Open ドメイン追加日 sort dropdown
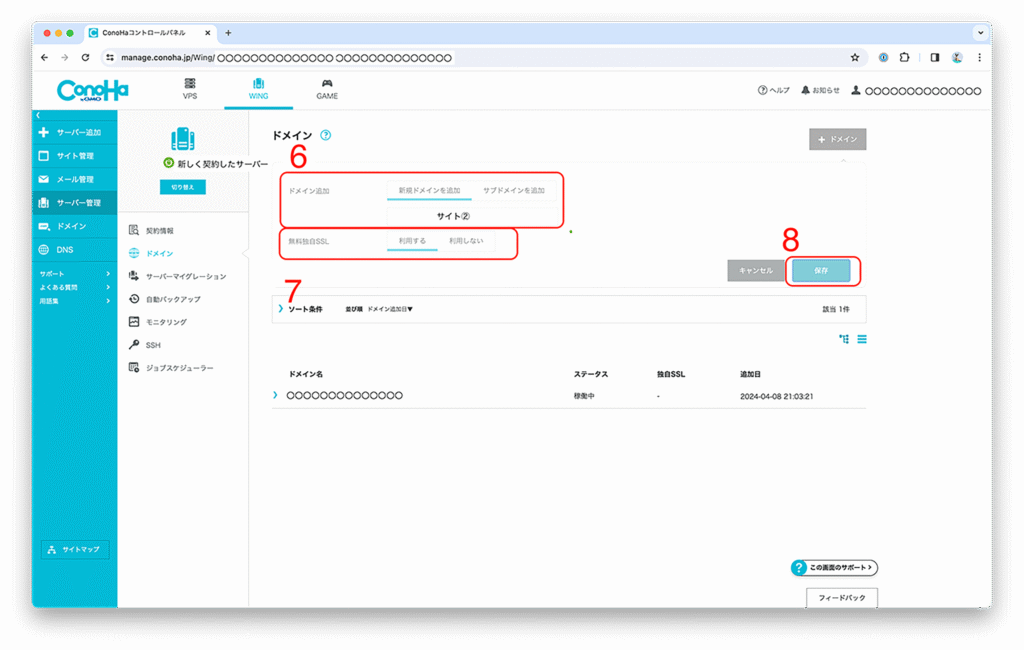The width and height of the screenshot is (1024, 650). coord(390,309)
